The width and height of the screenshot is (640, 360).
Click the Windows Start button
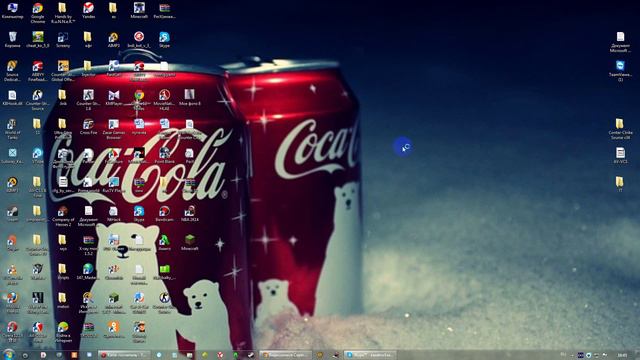tap(8, 354)
